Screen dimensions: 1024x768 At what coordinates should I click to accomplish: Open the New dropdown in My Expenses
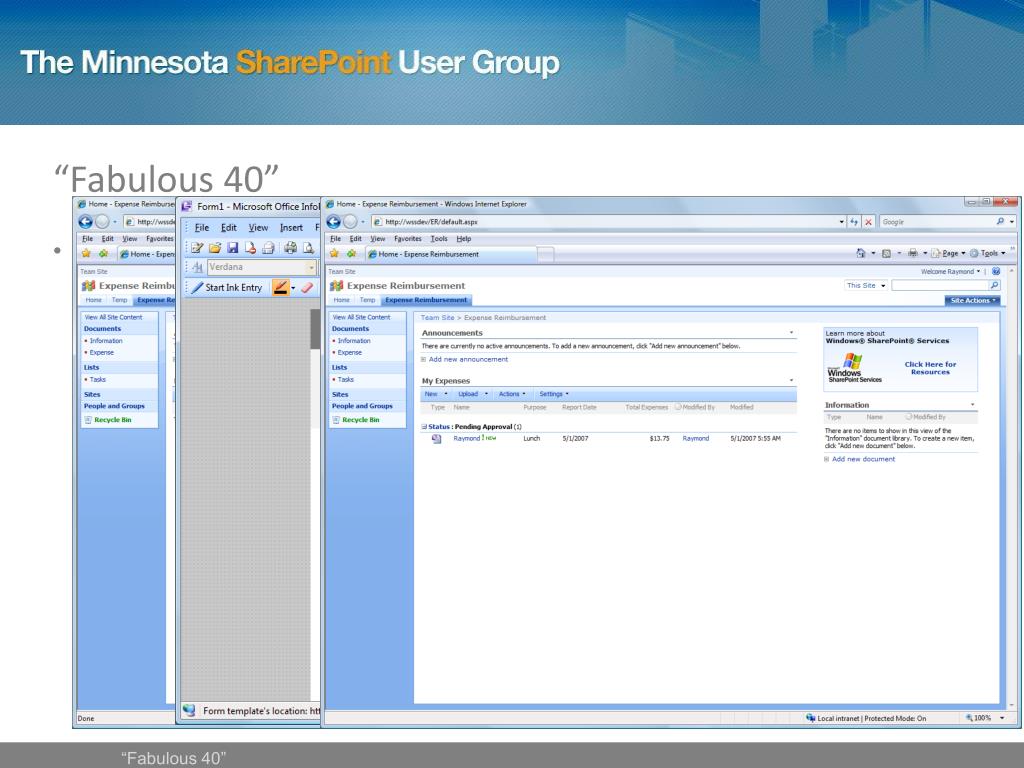click(436, 394)
